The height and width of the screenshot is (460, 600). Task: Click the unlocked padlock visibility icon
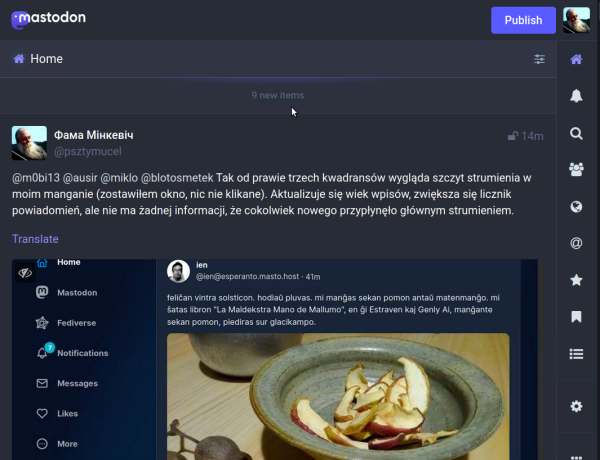tap(513, 136)
